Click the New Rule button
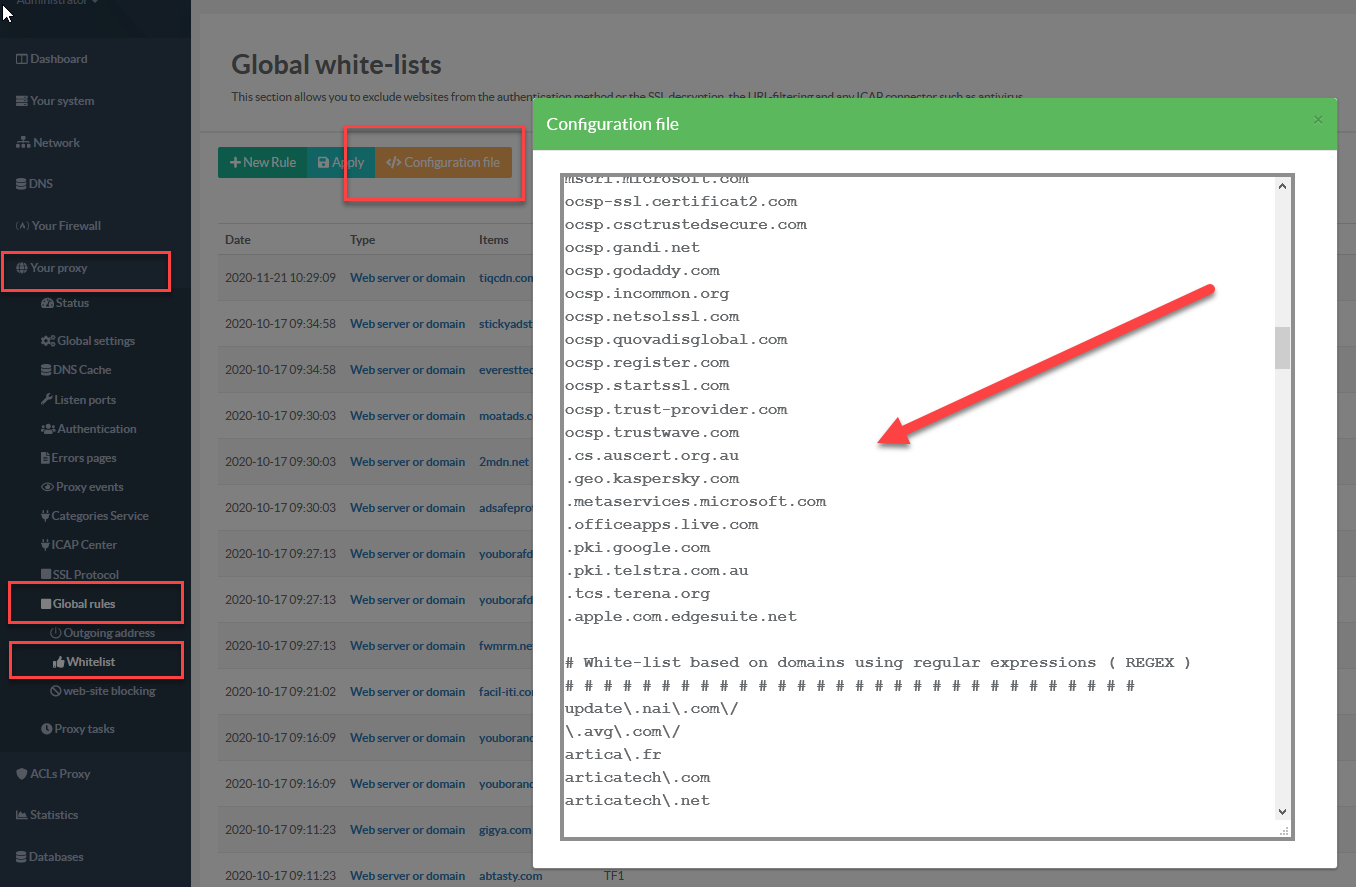 (262, 162)
